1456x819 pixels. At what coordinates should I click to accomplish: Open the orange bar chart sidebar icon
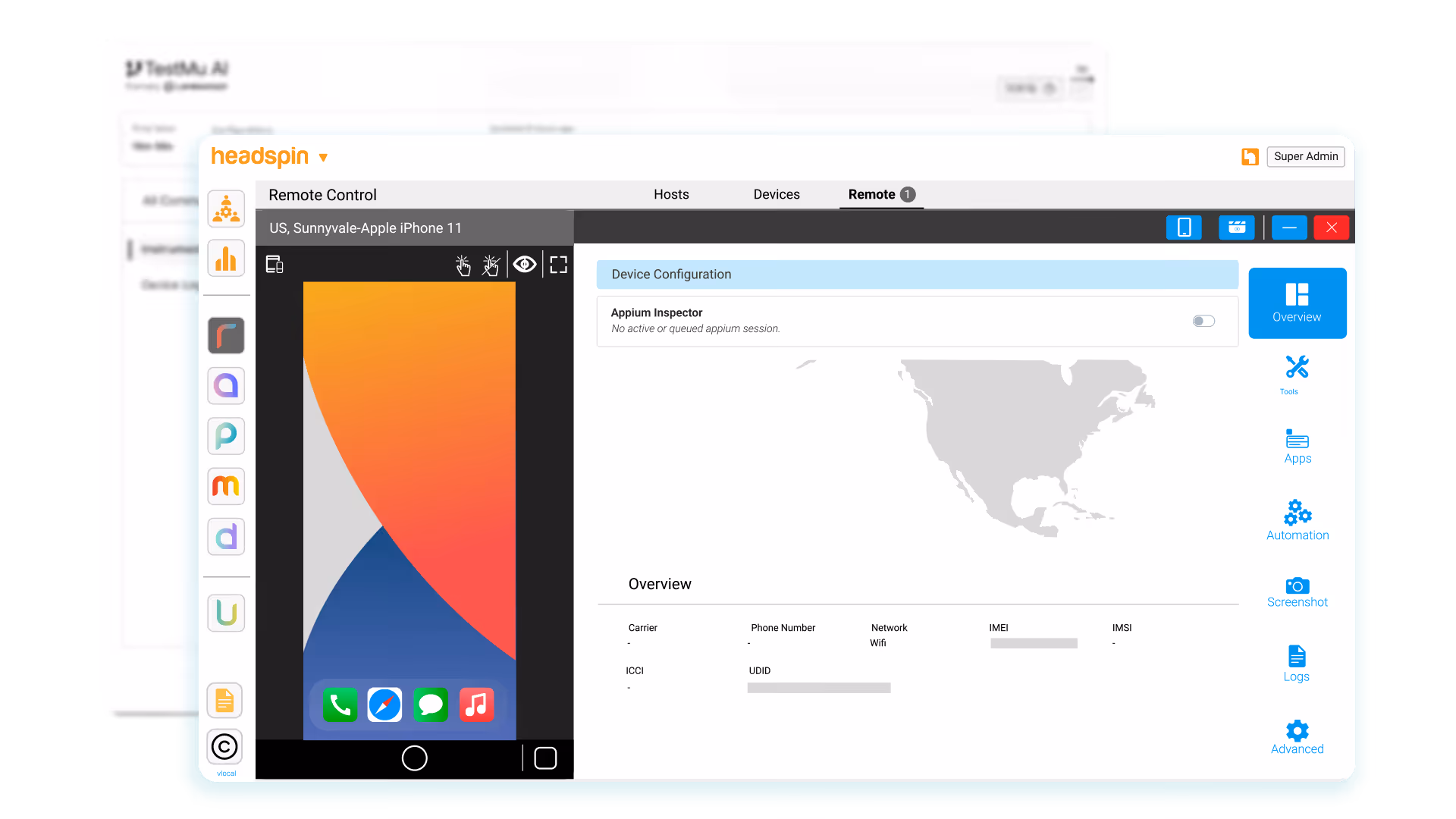226,259
